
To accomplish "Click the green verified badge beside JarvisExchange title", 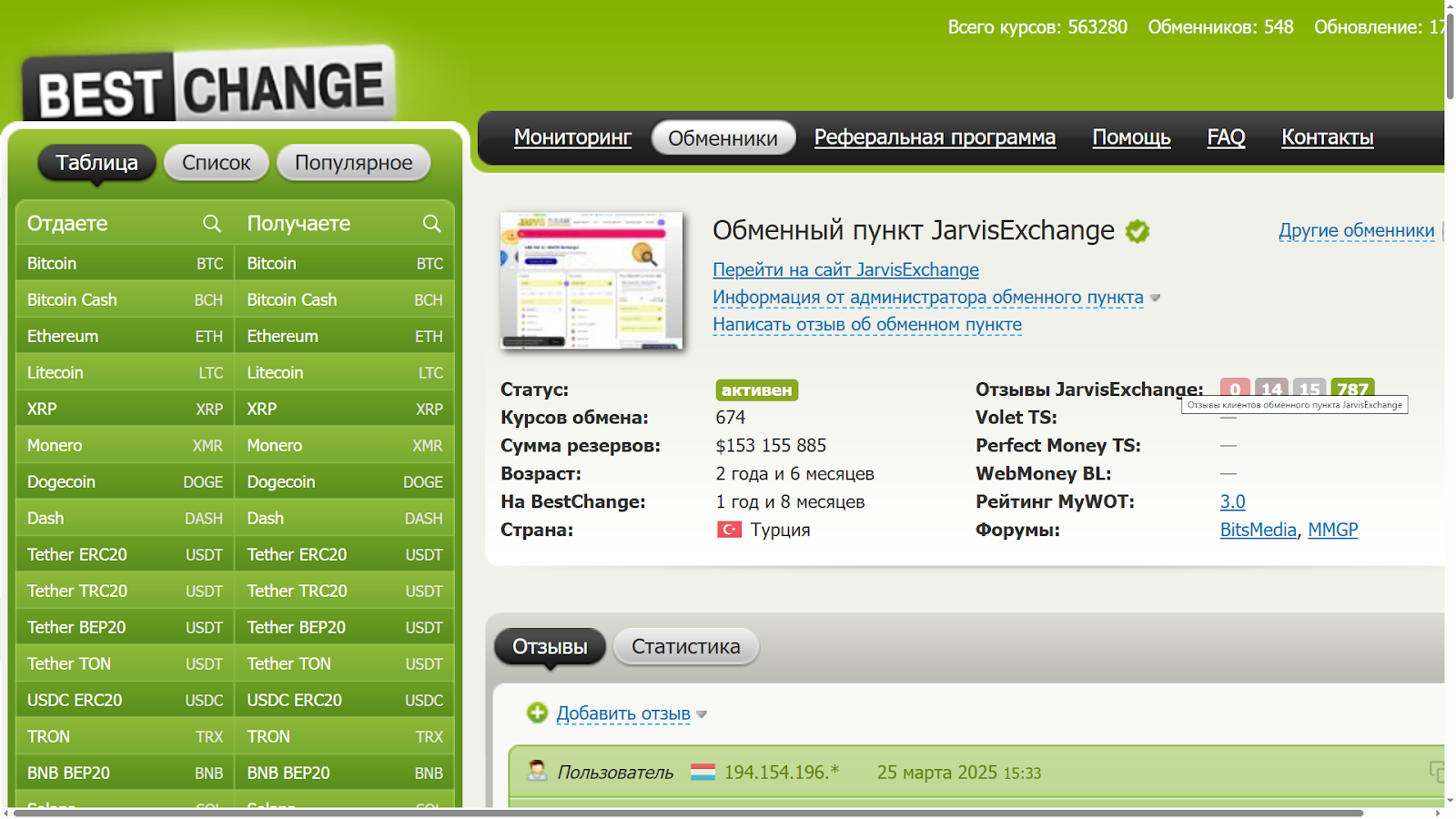I will pyautogui.click(x=1137, y=231).
